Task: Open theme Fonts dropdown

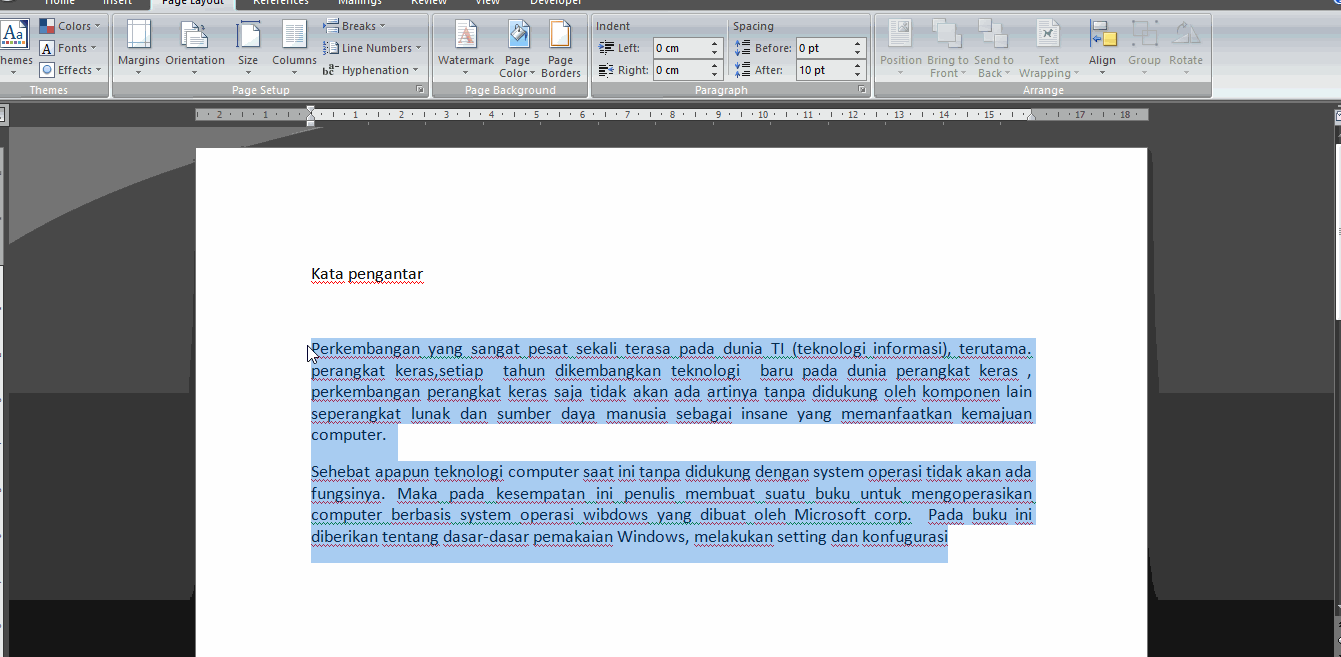Action: click(x=68, y=48)
